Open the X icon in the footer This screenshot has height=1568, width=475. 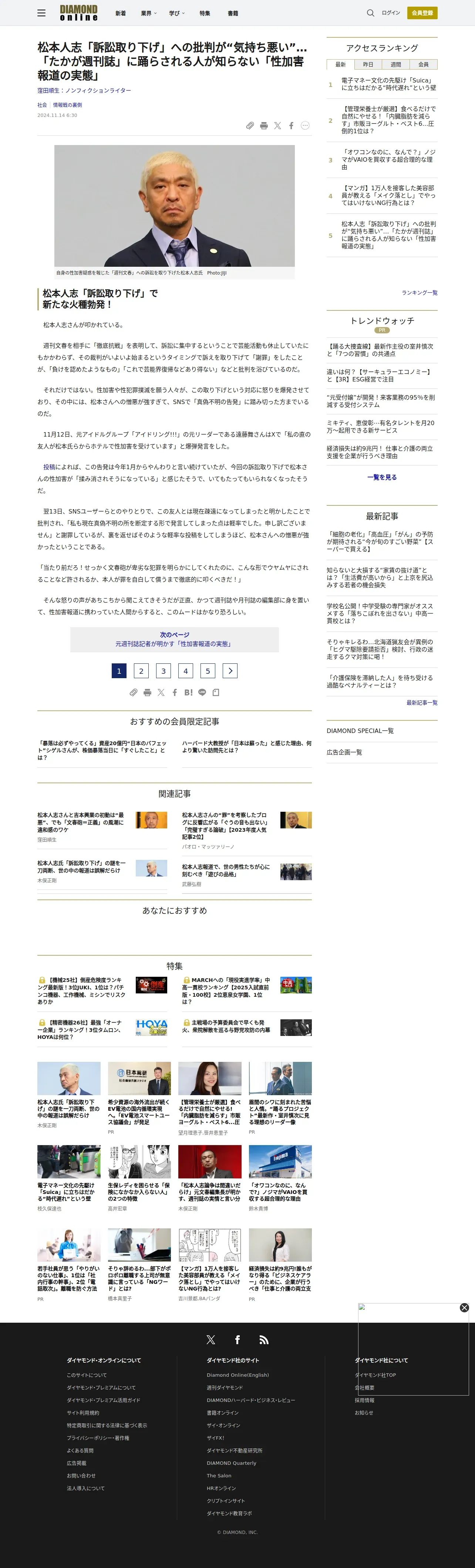pyautogui.click(x=211, y=1340)
